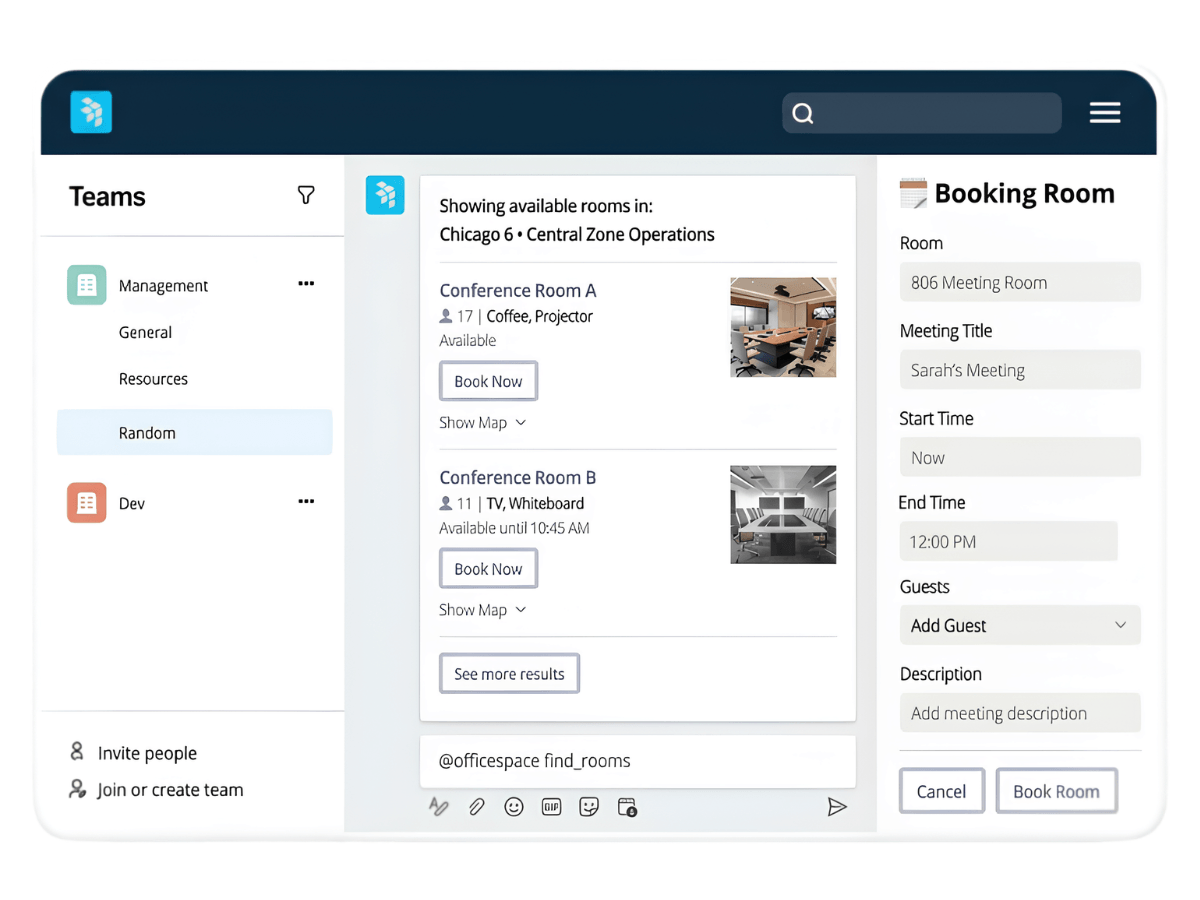Click the Start Time field showing Now

[1020, 457]
